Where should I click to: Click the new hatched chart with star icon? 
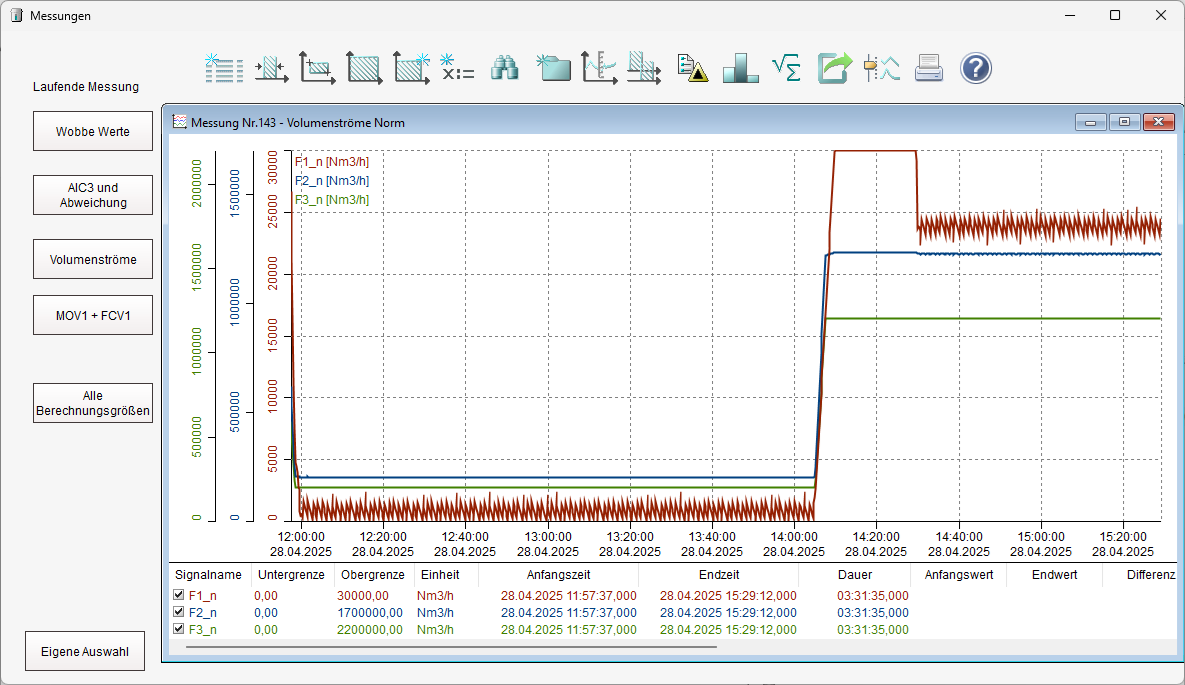click(x=412, y=68)
